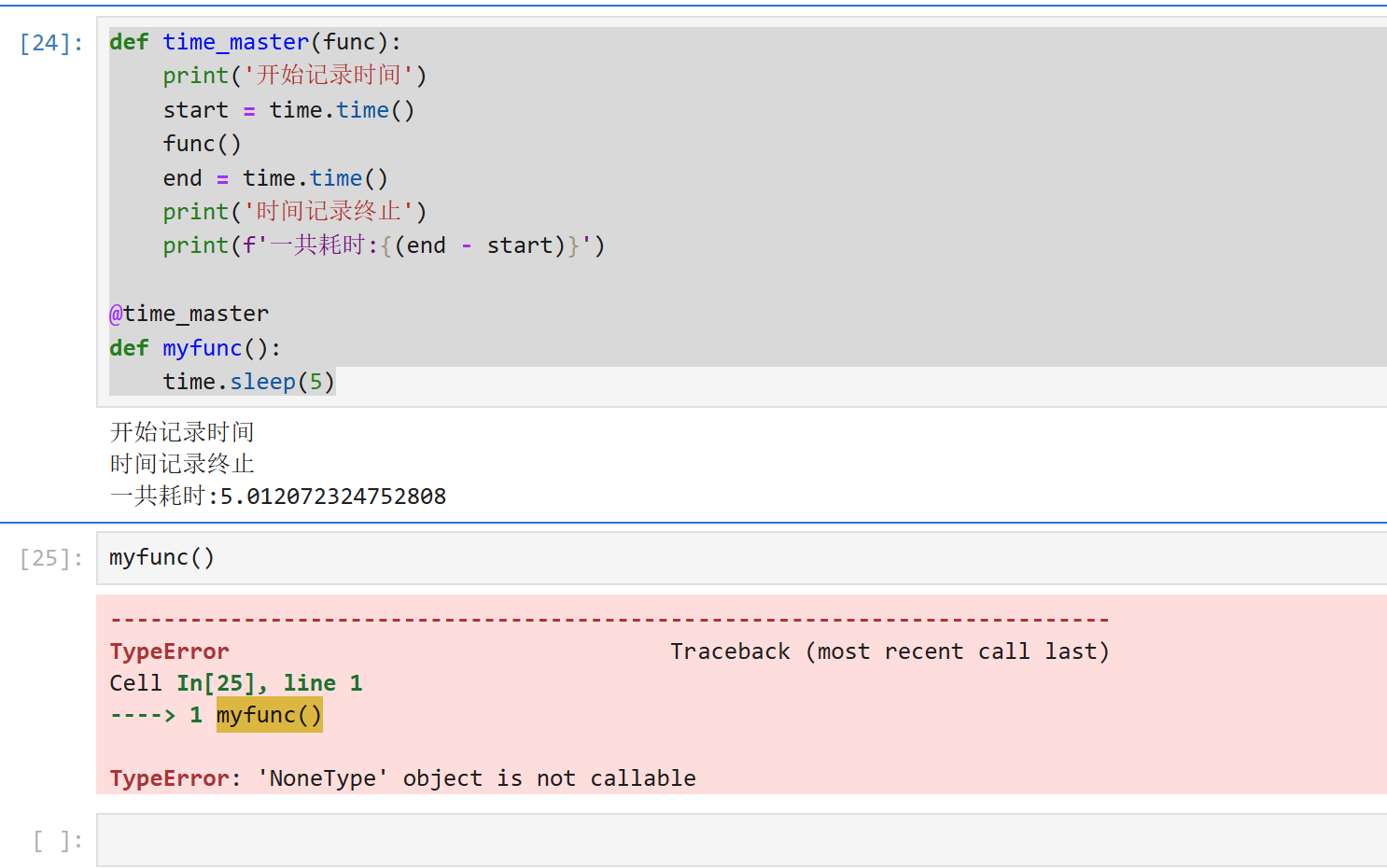Viewport: 1387px width, 868px height.
Task: Click output line '时间记录终止'
Action: point(182,464)
